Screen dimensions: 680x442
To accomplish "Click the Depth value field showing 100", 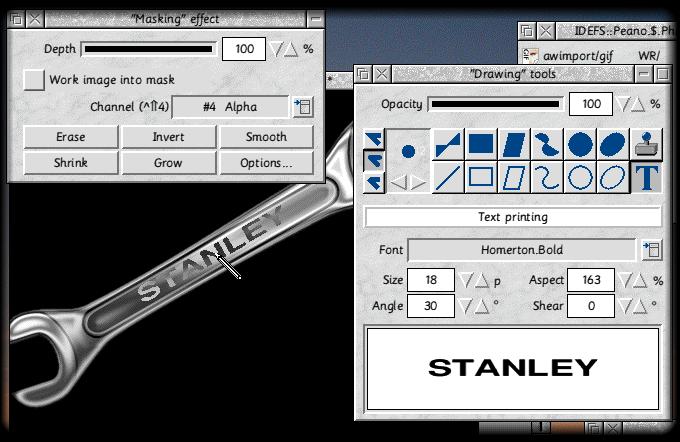I will tap(244, 49).
